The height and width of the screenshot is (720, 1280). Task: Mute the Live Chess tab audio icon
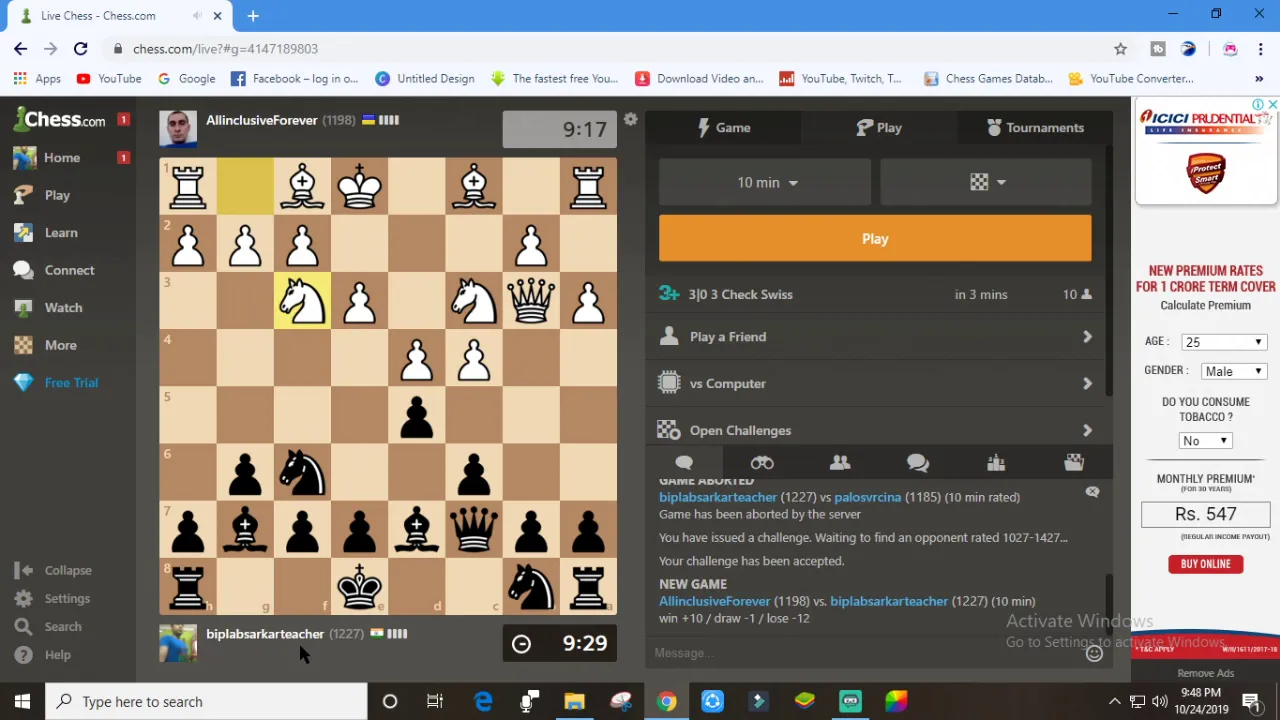[x=198, y=16]
